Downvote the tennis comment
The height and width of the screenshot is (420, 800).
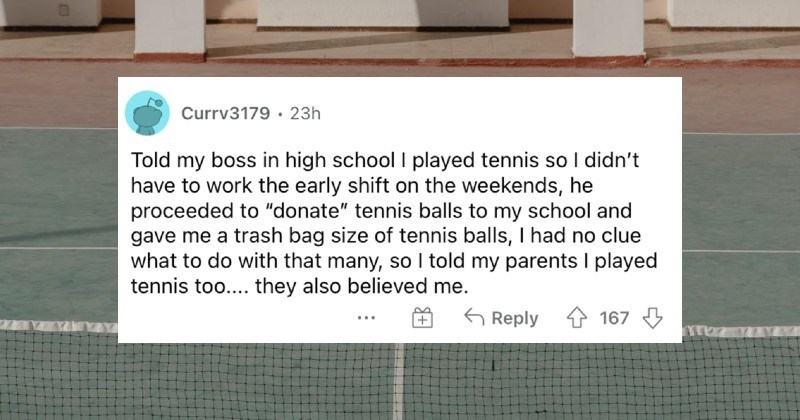tap(653, 318)
